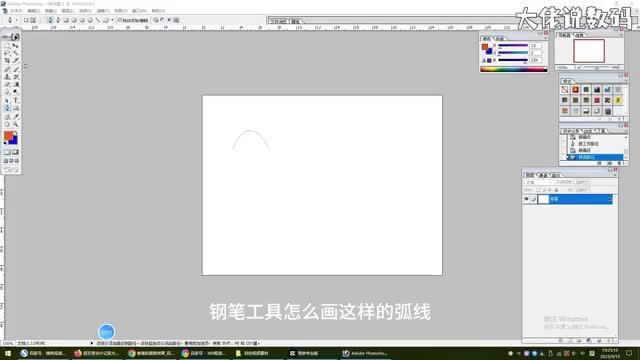The image size is (640, 360).
Task: Select the Hand tool
Action: tap(7, 124)
